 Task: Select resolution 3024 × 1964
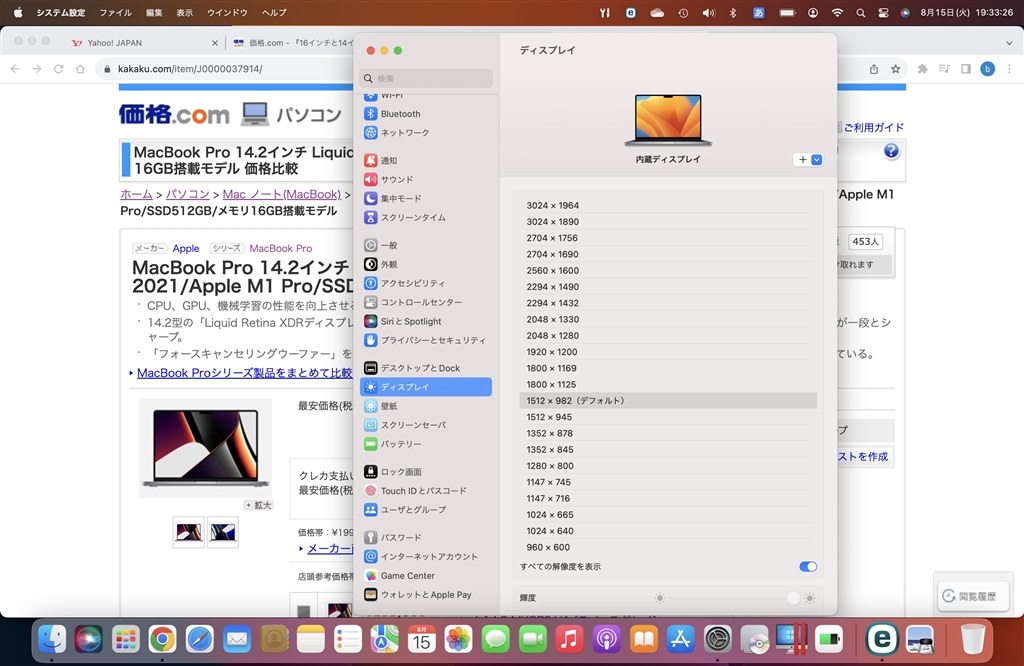coord(668,205)
